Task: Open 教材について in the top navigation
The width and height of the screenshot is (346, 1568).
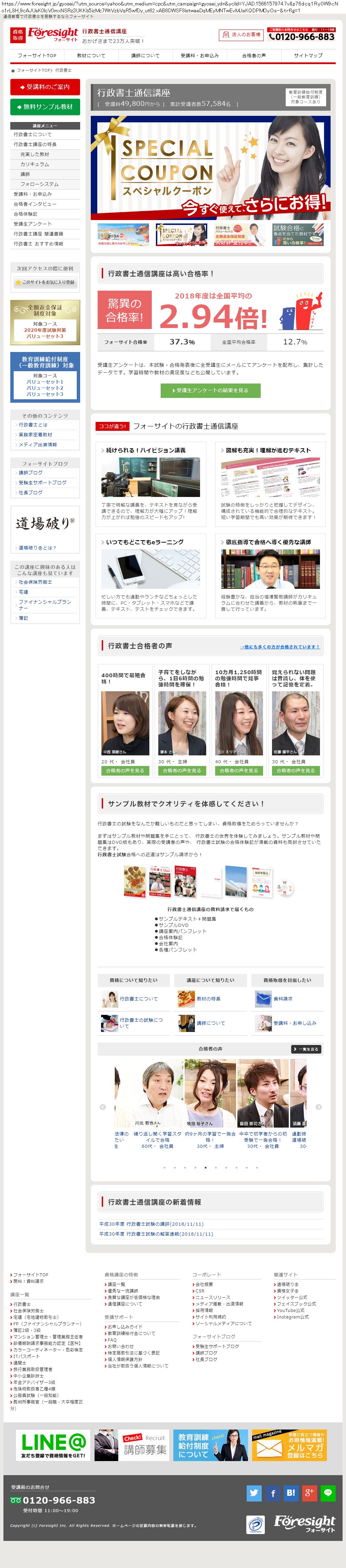Action: [90, 56]
